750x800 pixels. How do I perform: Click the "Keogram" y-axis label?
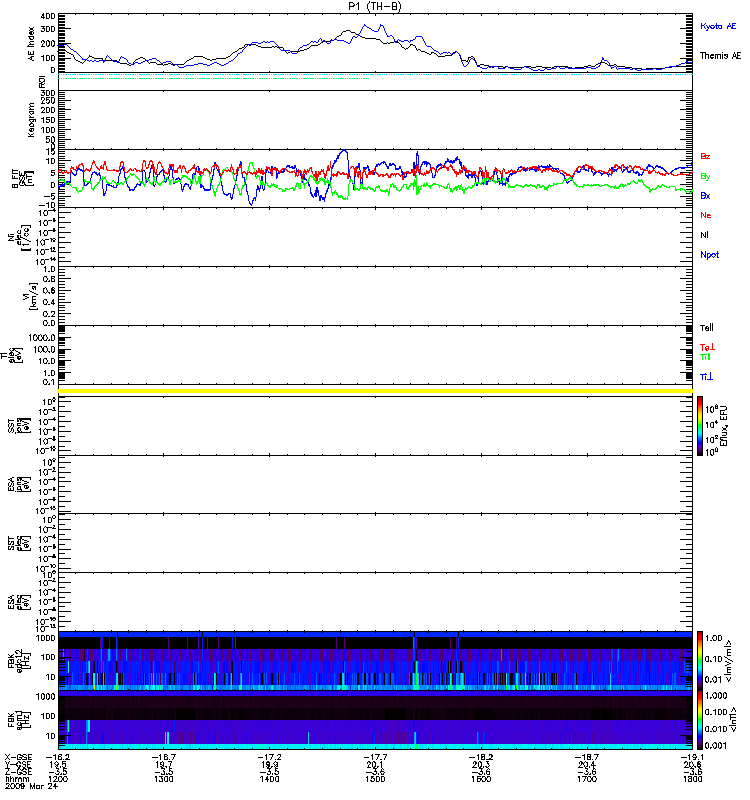click(x=32, y=120)
